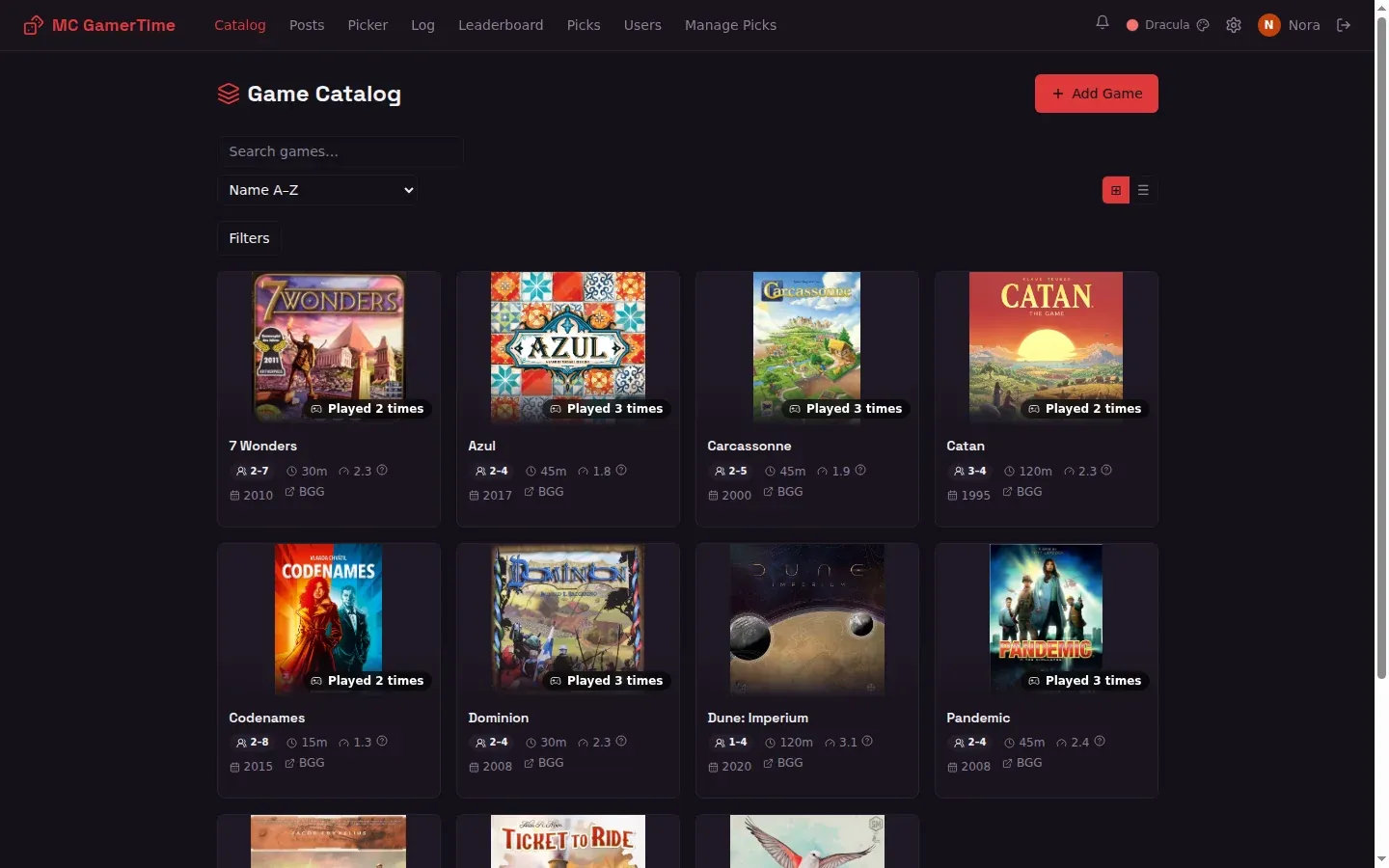Screen dimensions: 1389x868
Task: Click the weight help icon on 7 Wonders
Action: click(x=382, y=470)
